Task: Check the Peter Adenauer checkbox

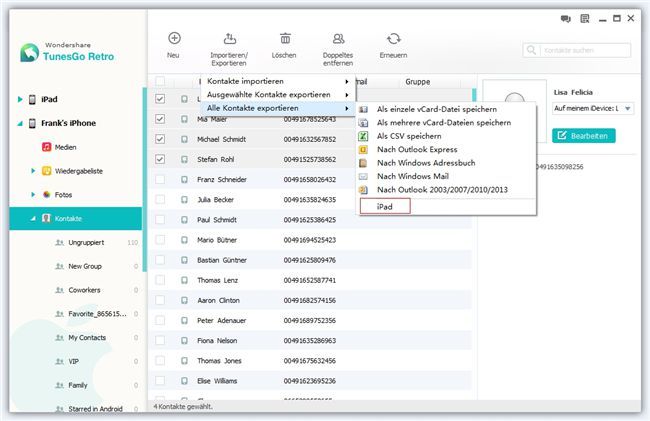Action: pos(160,320)
